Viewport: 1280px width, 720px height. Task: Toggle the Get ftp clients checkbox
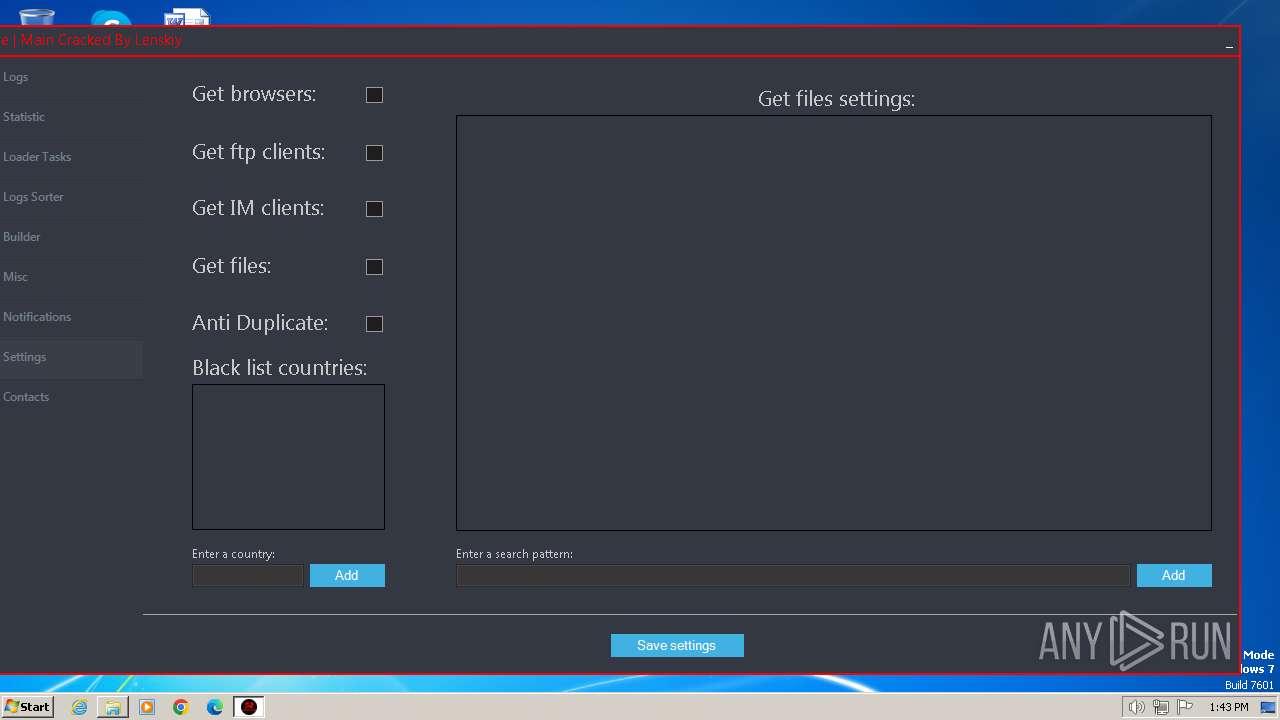[x=374, y=153]
